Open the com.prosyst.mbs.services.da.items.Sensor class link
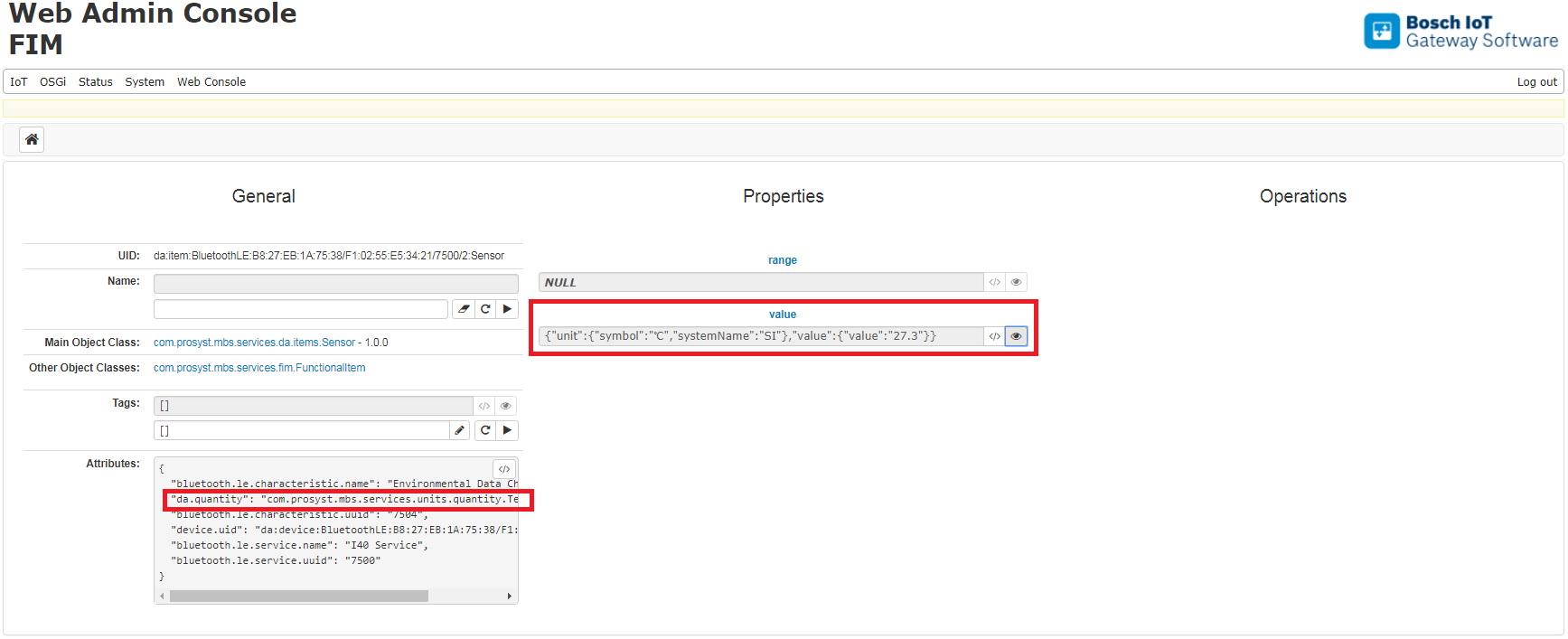 (254, 343)
